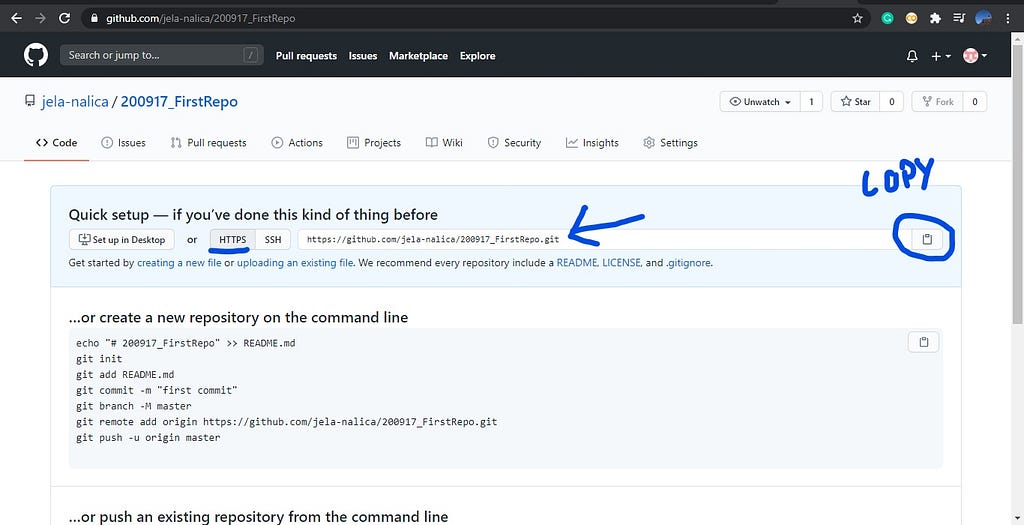The height and width of the screenshot is (525, 1024).
Task: Go forward in browser history
Action: pos(40,18)
